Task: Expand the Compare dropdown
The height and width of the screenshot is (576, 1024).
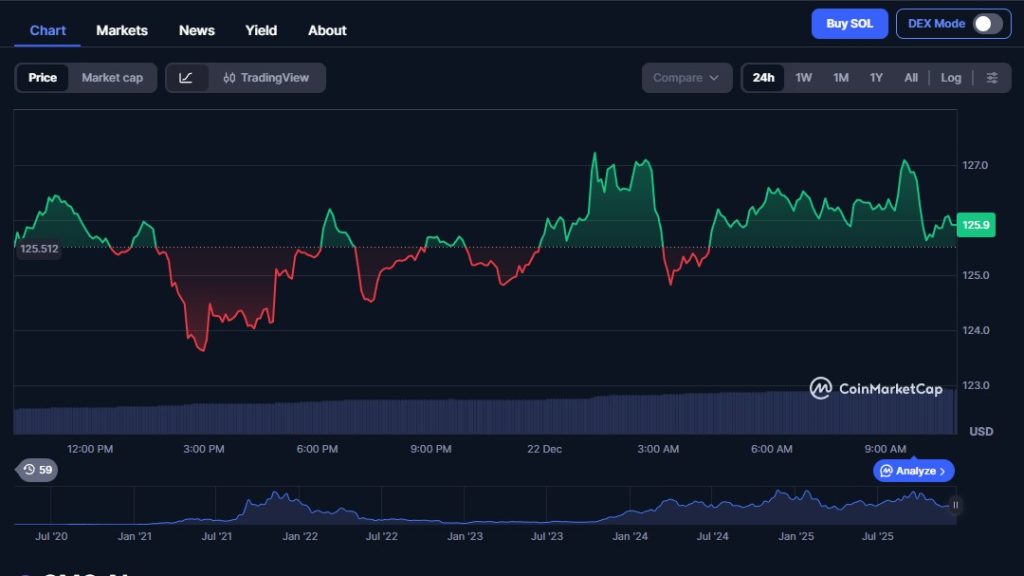Action: 686,78
